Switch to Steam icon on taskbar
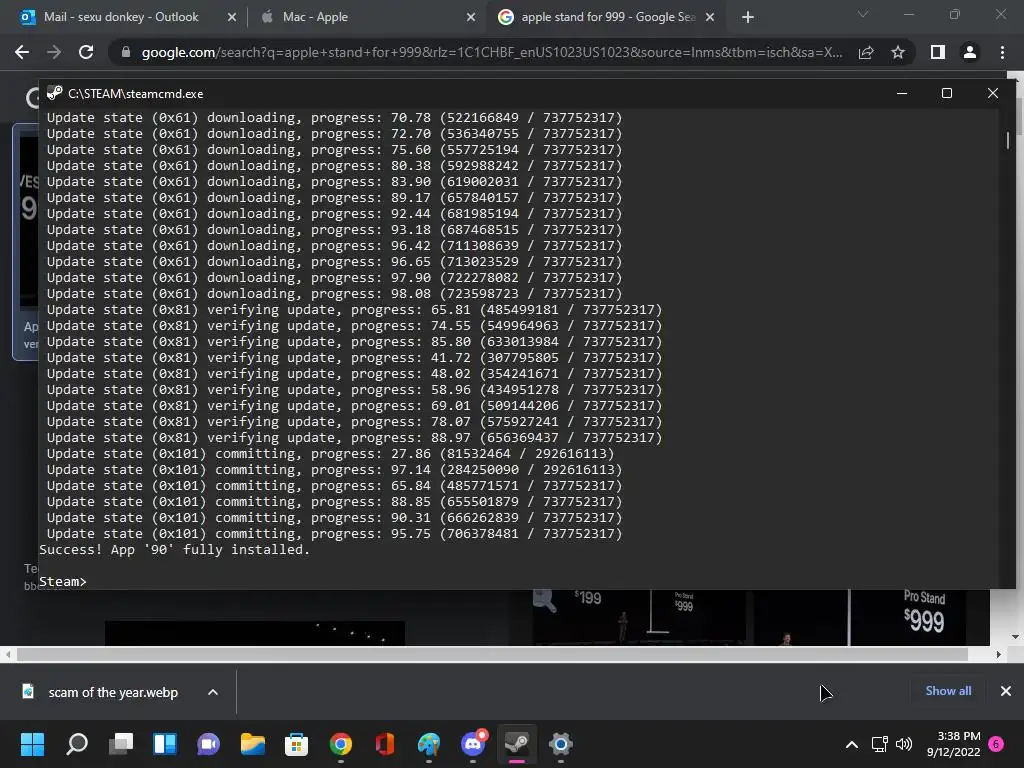The width and height of the screenshot is (1024, 768). [517, 744]
